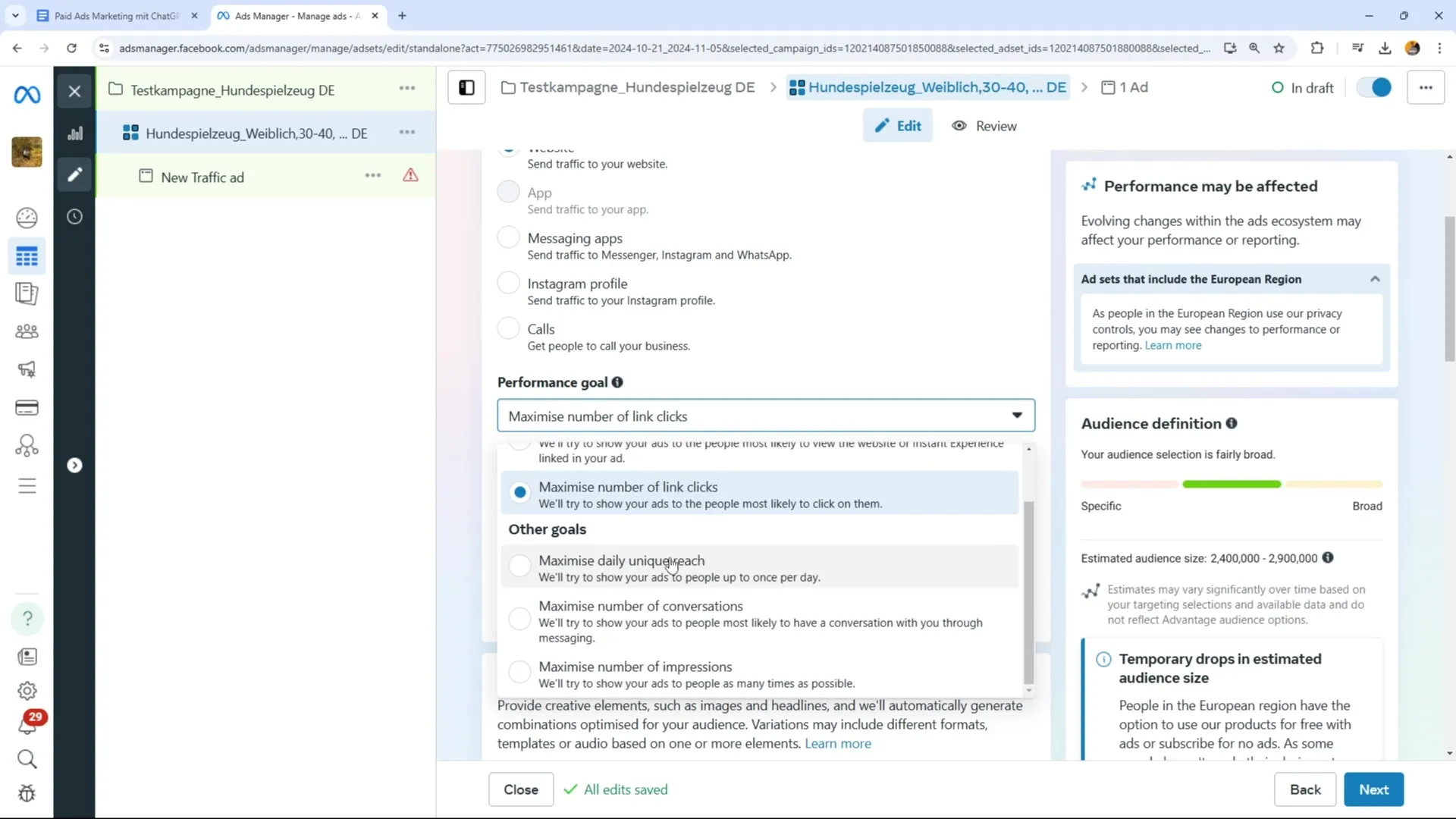1456x819 pixels.
Task: Open options for New Traffic ad row
Action: point(373,176)
